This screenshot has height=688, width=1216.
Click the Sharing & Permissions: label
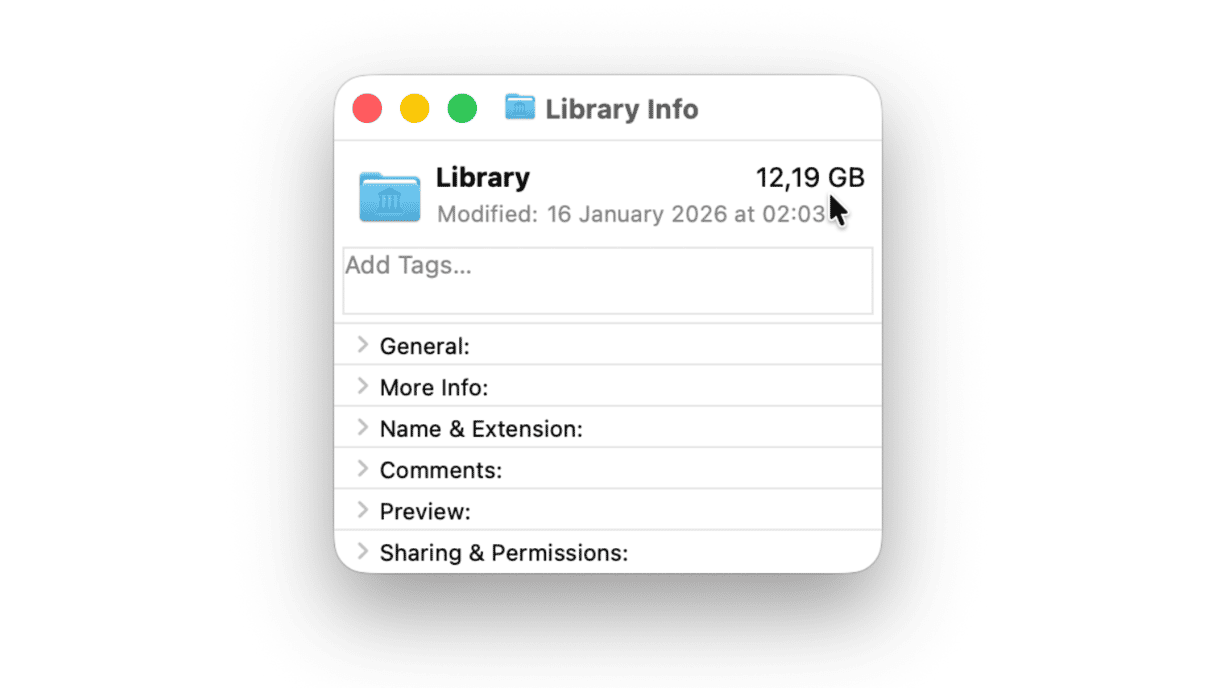click(x=504, y=553)
